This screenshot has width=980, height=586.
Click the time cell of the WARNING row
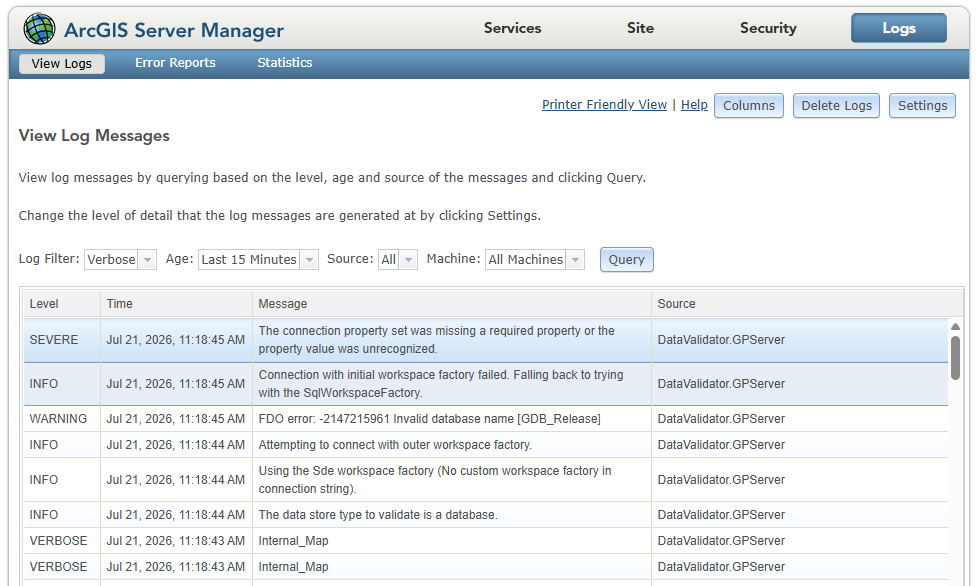tap(176, 419)
